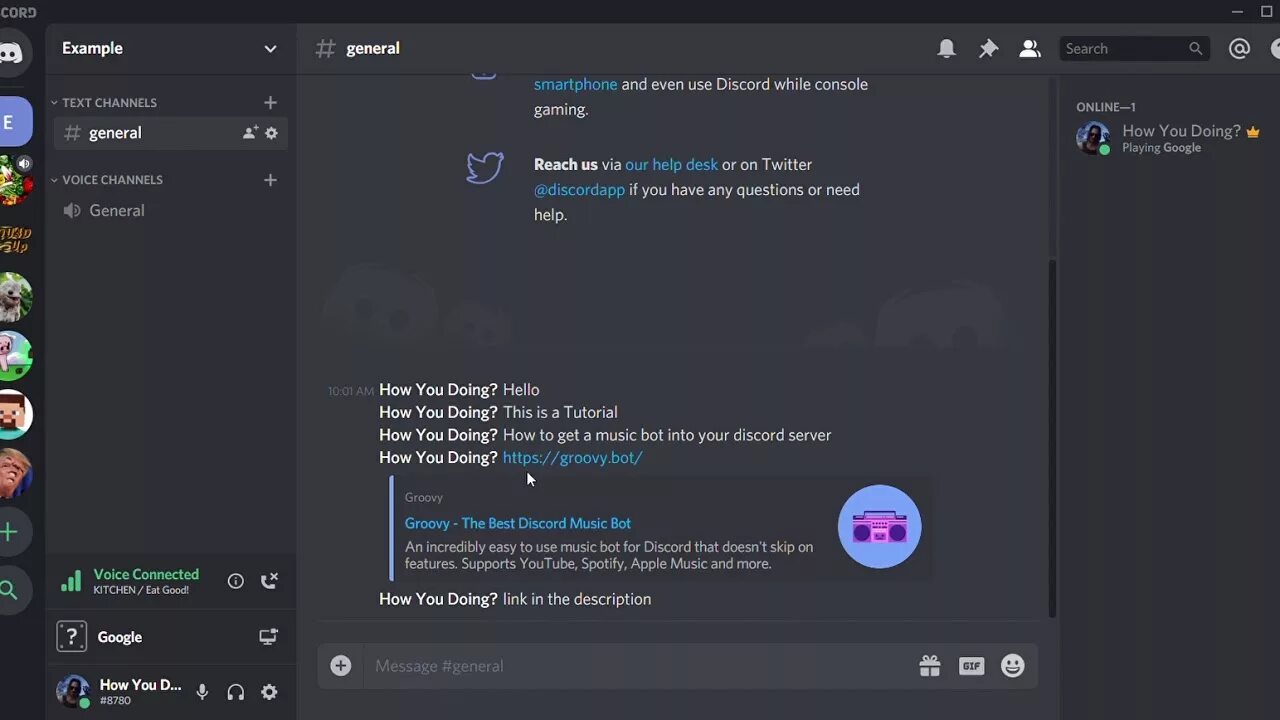Open server discovery magnifier icon
Viewport: 1280px width, 720px height.
(x=10, y=590)
